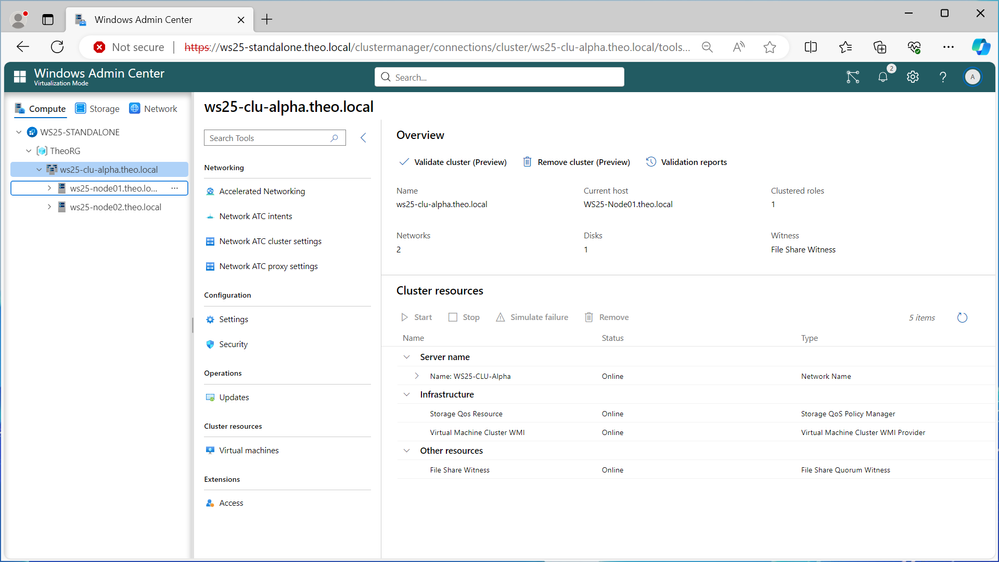Screen dimensions: 999x562
Task: Collapse the Infrastructure resource group
Action: tap(406, 395)
